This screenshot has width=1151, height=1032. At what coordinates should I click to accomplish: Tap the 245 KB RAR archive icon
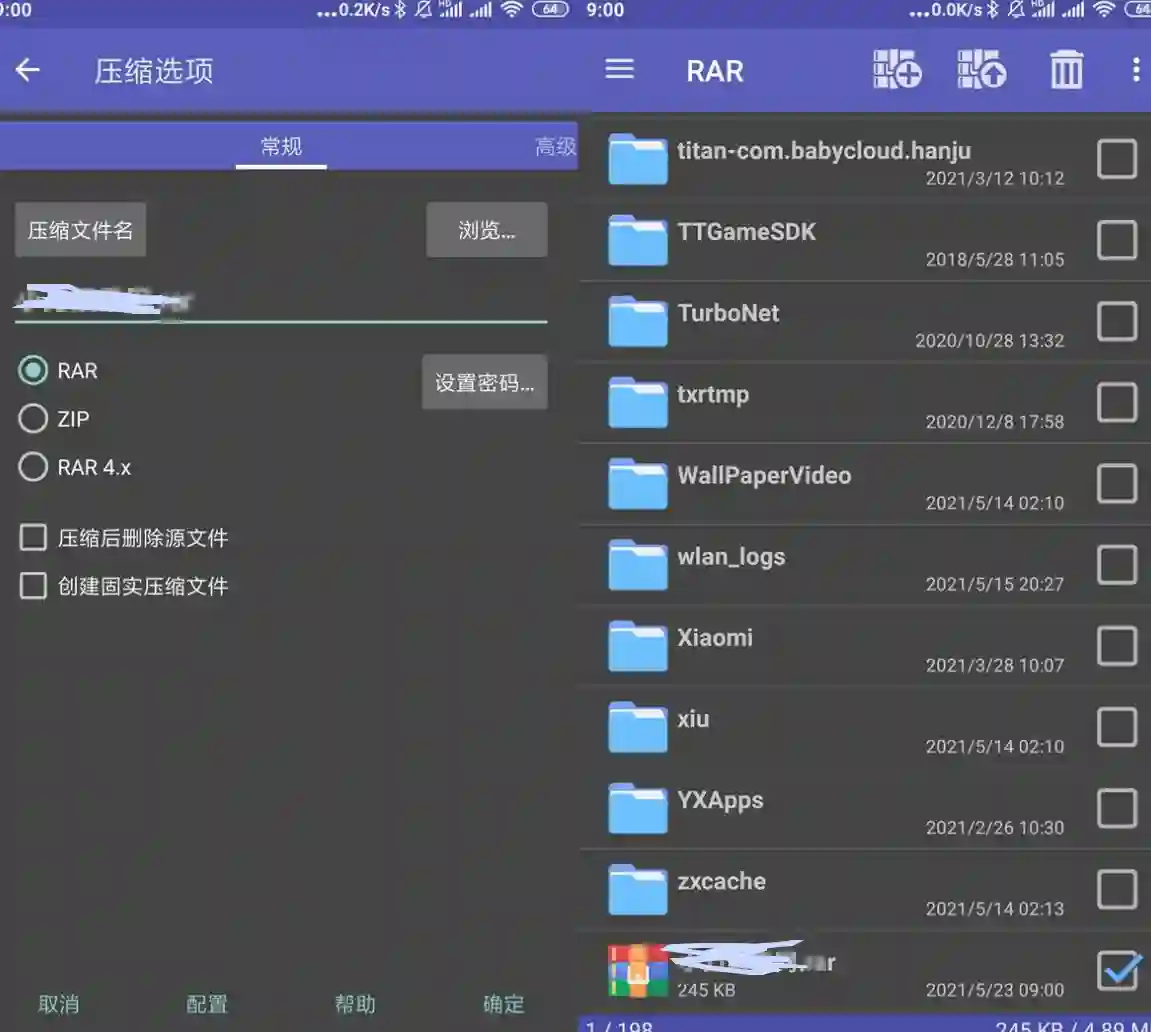pos(637,970)
